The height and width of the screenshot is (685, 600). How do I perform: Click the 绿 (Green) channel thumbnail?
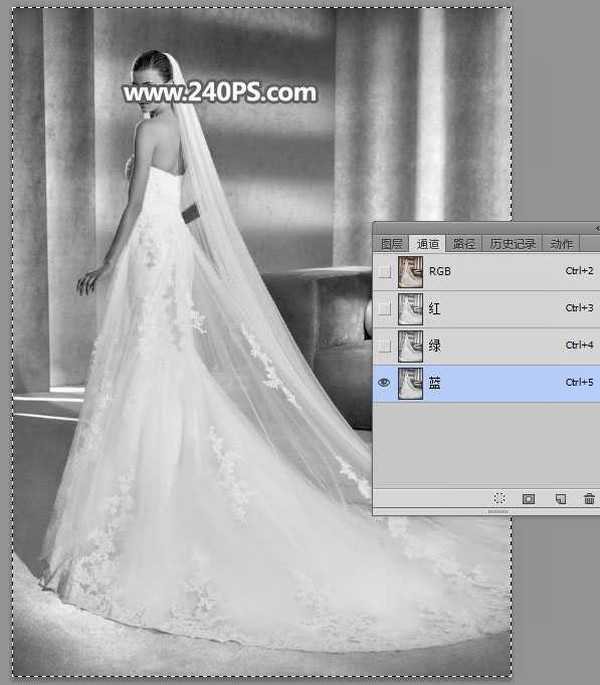[410, 346]
